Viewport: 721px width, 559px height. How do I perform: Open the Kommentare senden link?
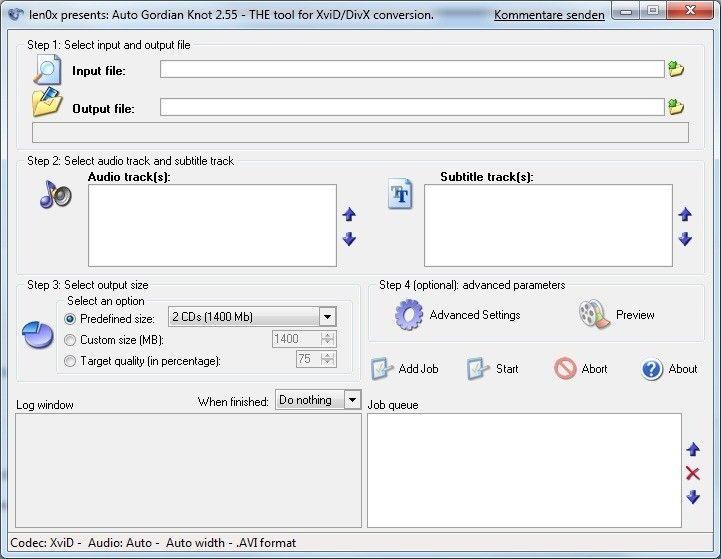pos(549,15)
